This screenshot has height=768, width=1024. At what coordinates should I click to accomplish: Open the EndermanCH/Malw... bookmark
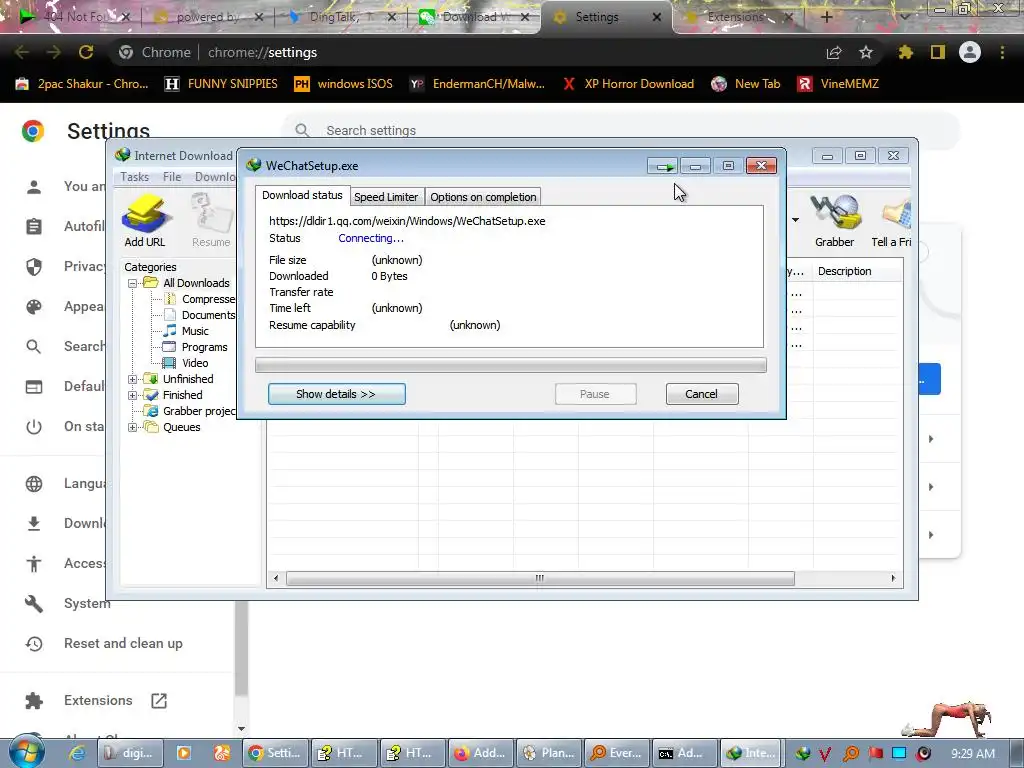tap(477, 84)
